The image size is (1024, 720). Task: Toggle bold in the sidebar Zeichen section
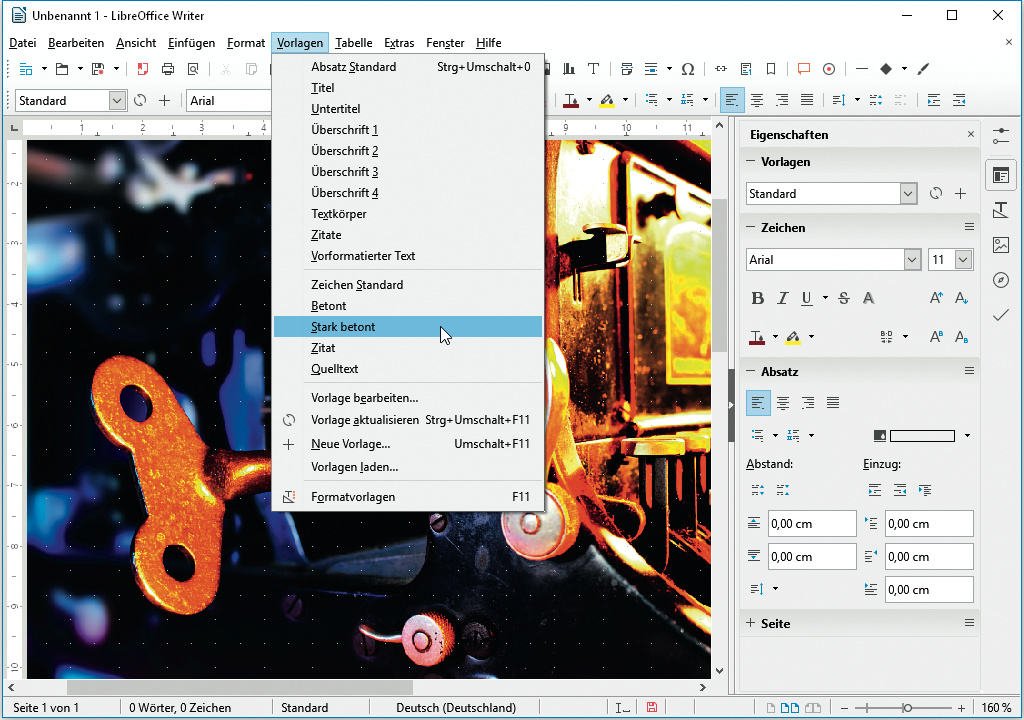tap(757, 298)
